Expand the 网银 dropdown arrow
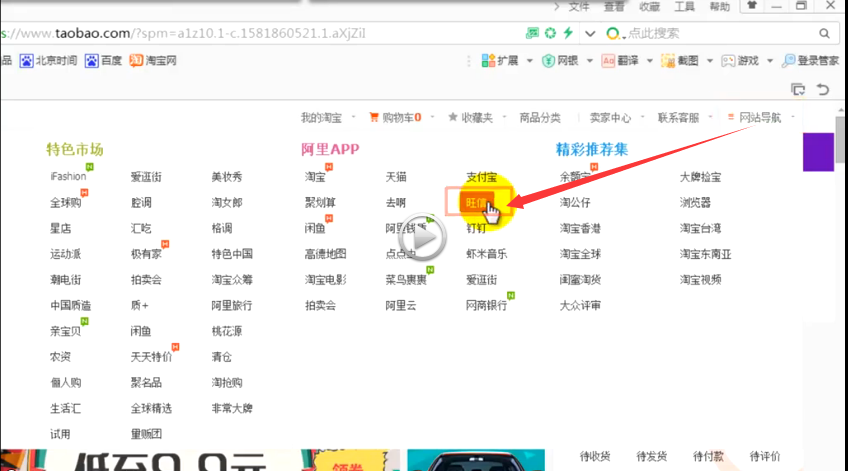This screenshot has height=471, width=848. point(589,61)
